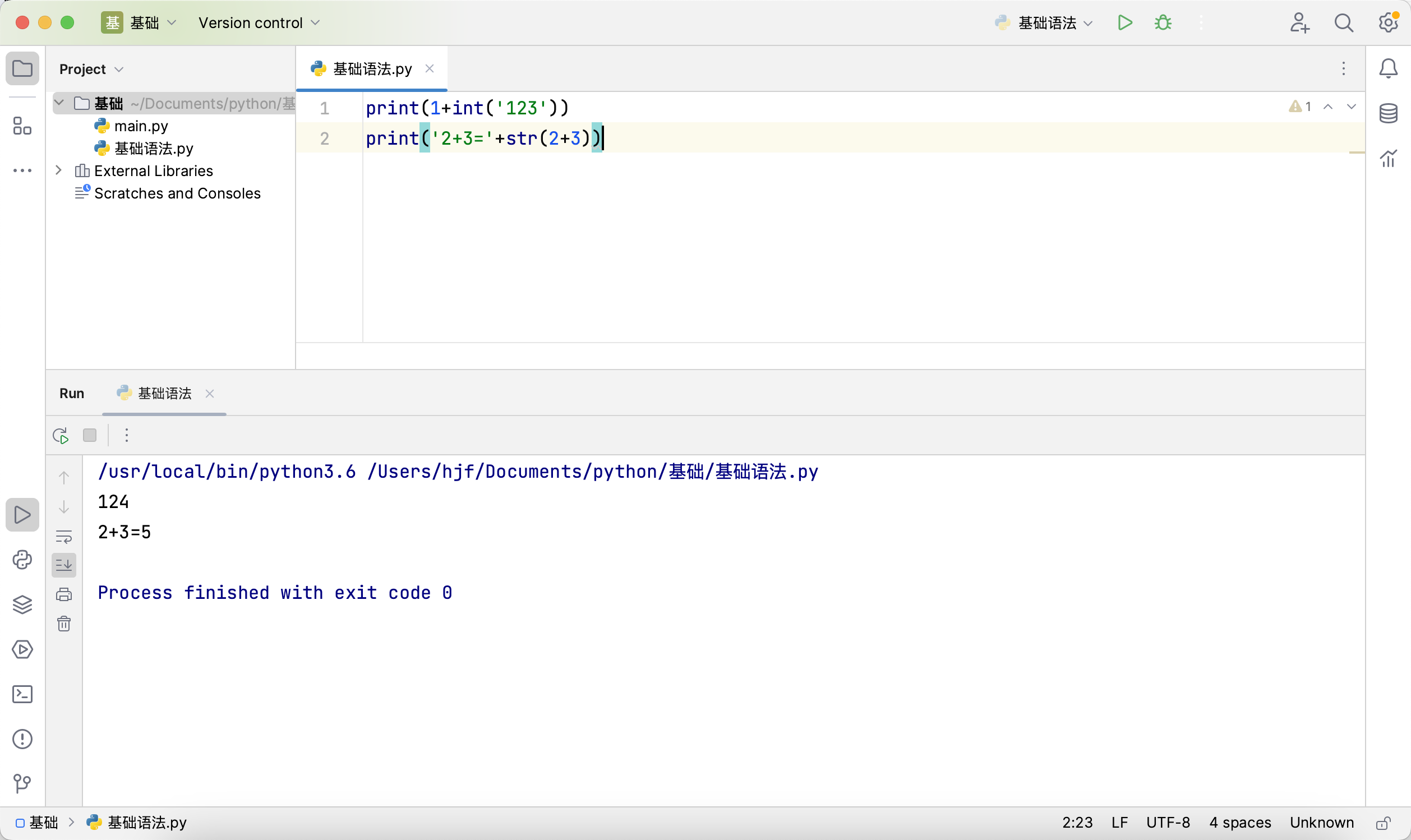Start debugging with the bug icon
The height and width of the screenshot is (840, 1411).
(1163, 22)
